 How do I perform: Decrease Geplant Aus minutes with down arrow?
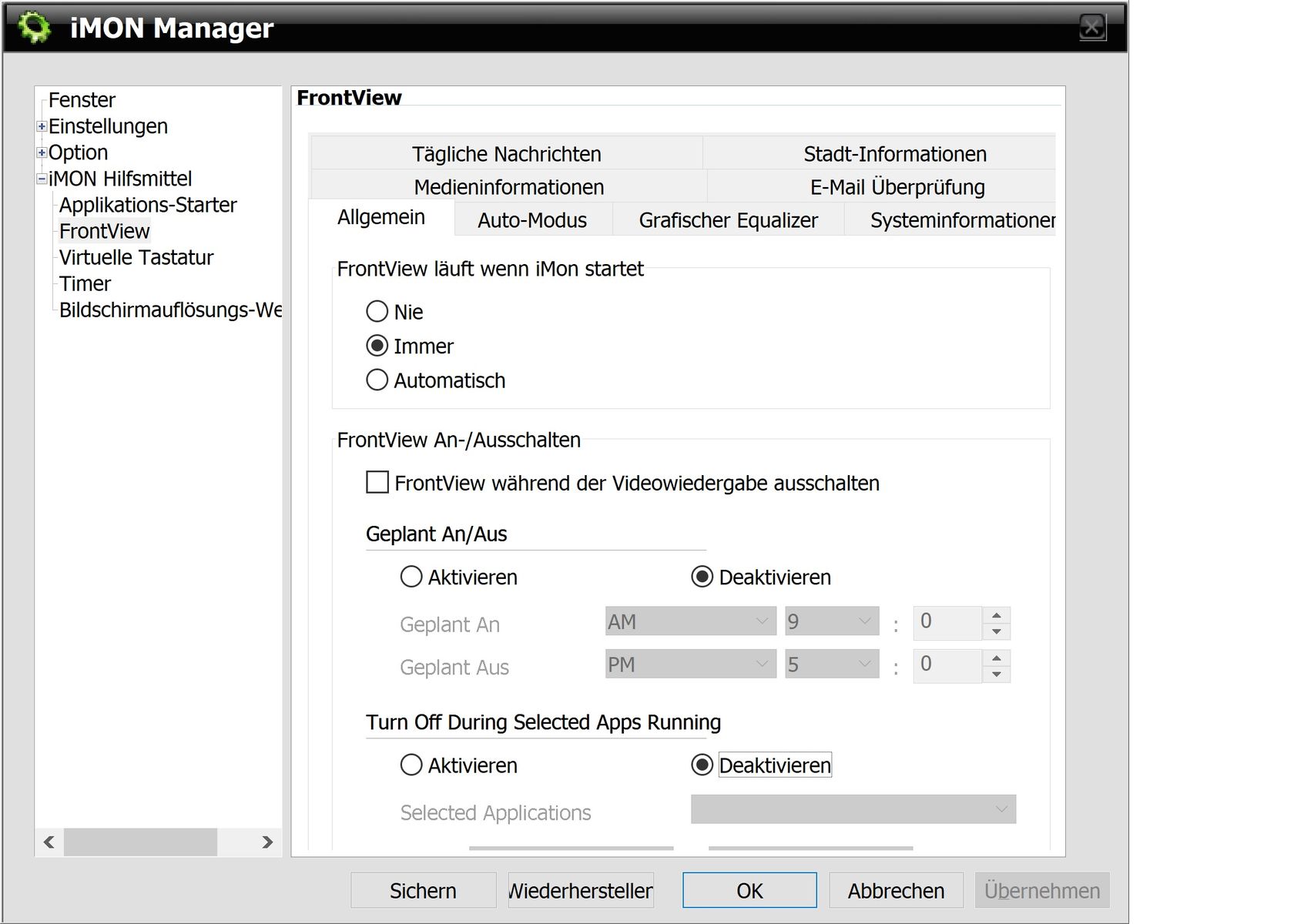point(997,675)
